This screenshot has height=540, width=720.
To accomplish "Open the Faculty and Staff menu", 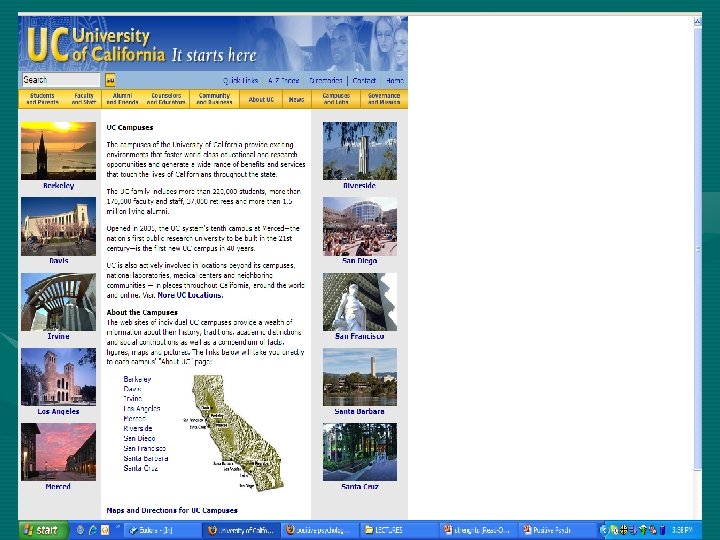I will [x=84, y=99].
